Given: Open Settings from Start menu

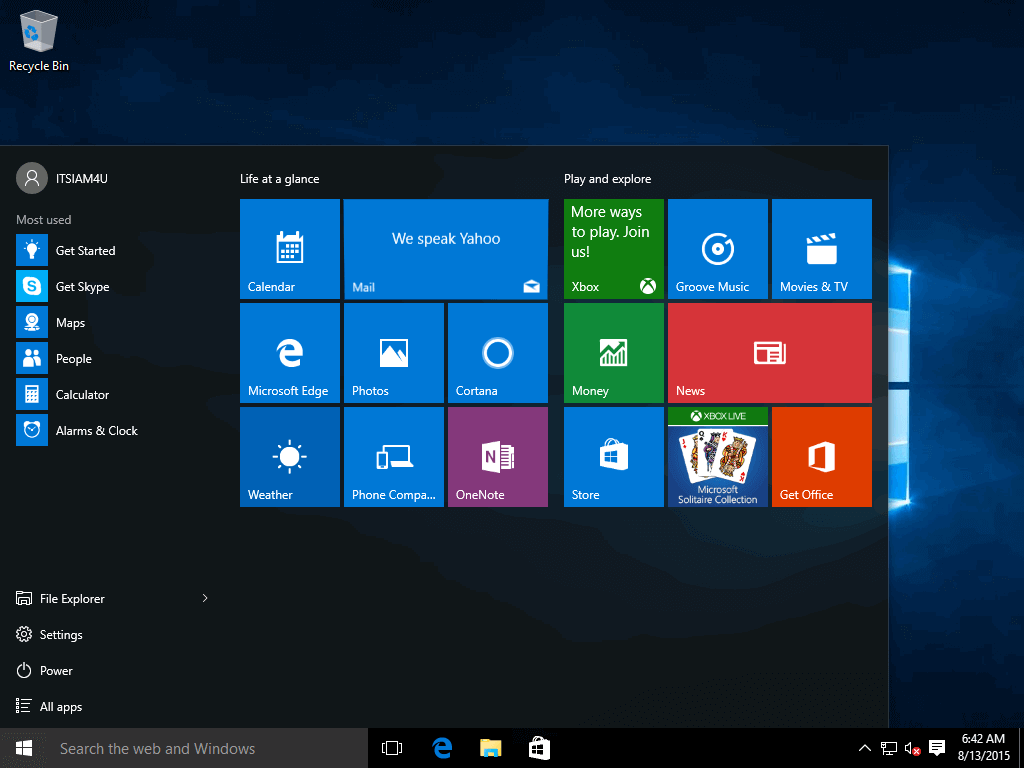Looking at the screenshot, I should point(60,635).
